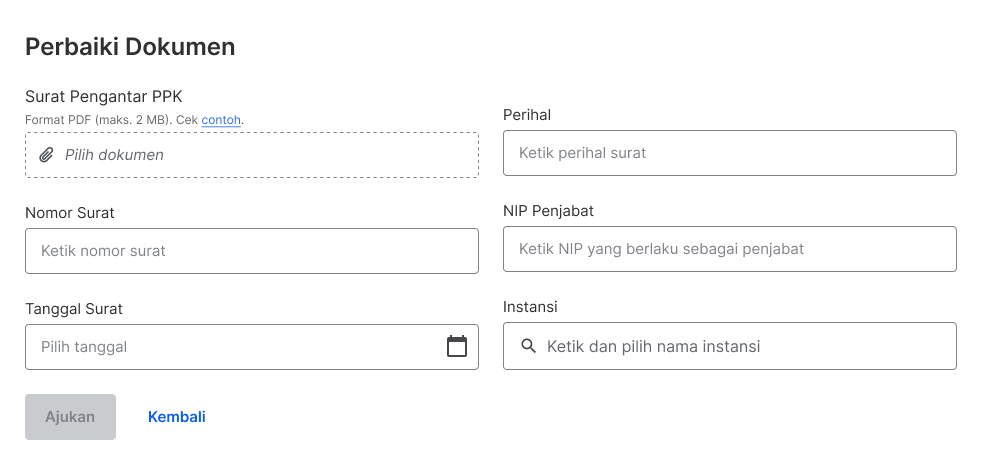Focus the Perihal text field
This screenshot has width=981, height=472.
(729, 153)
